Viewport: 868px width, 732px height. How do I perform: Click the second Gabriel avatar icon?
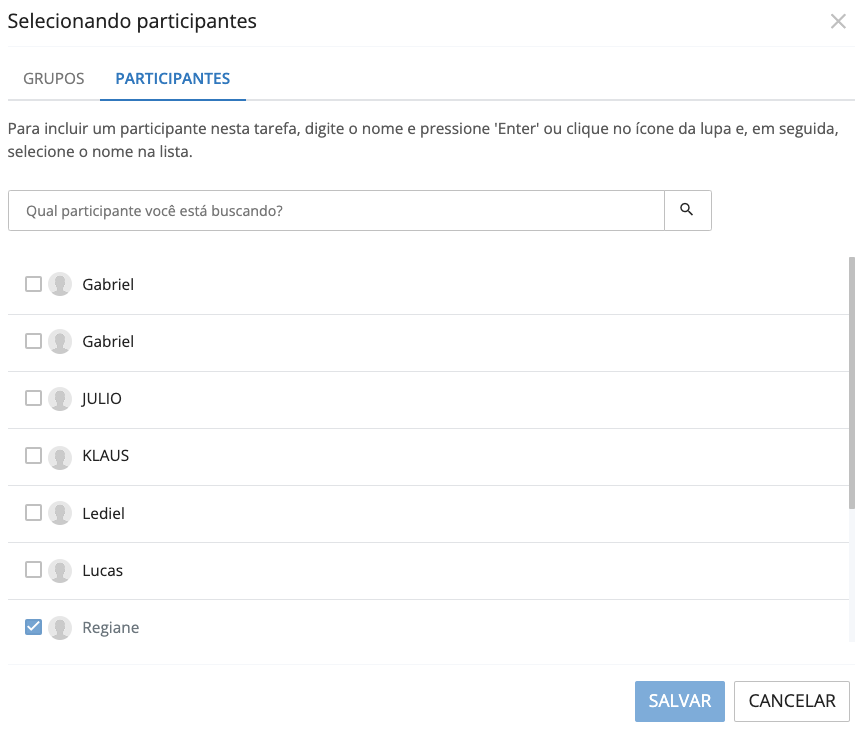(60, 341)
